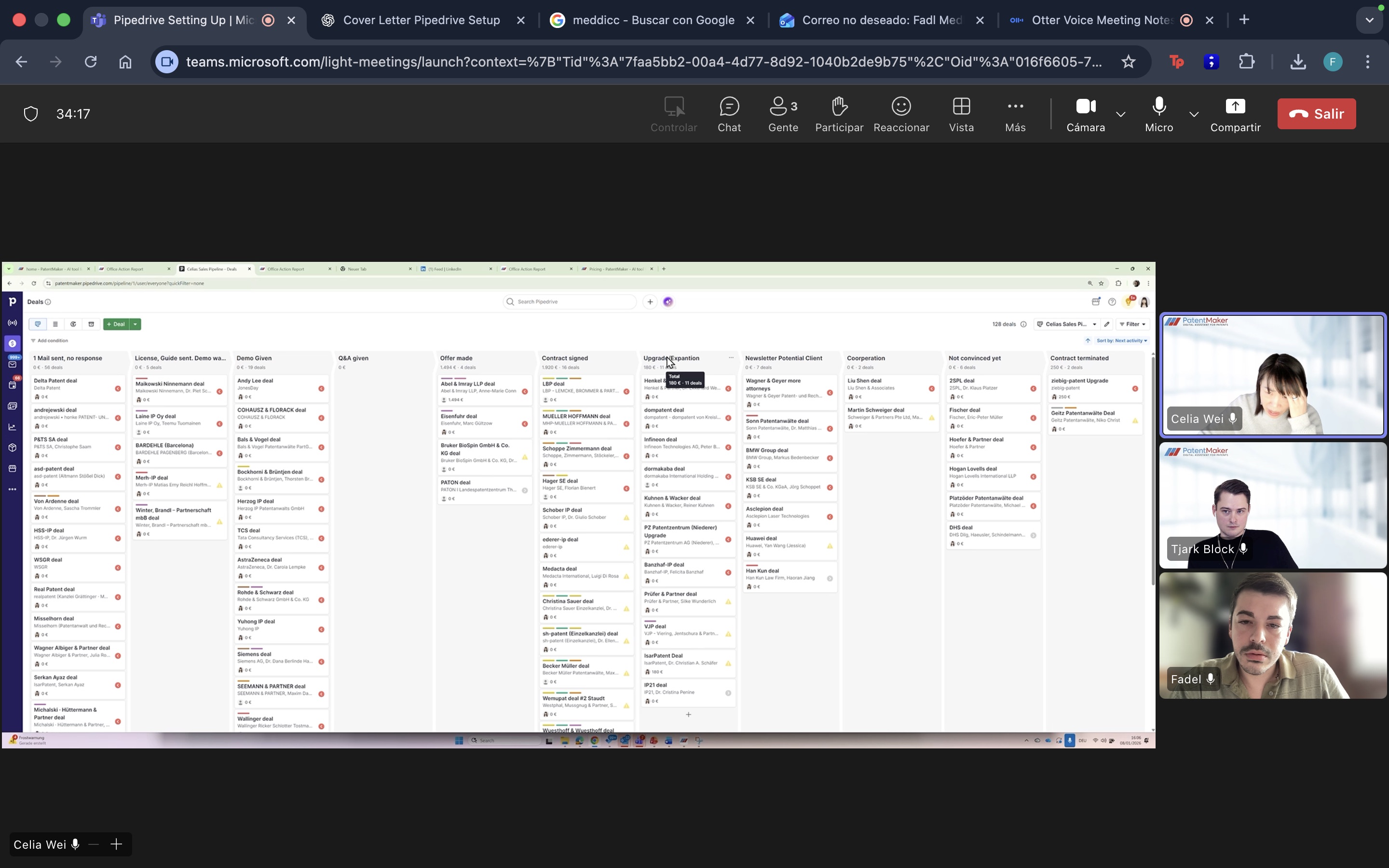This screenshot has width=1389, height=868.
Task: Open the Tp extension icon
Action: pyautogui.click(x=1177, y=61)
